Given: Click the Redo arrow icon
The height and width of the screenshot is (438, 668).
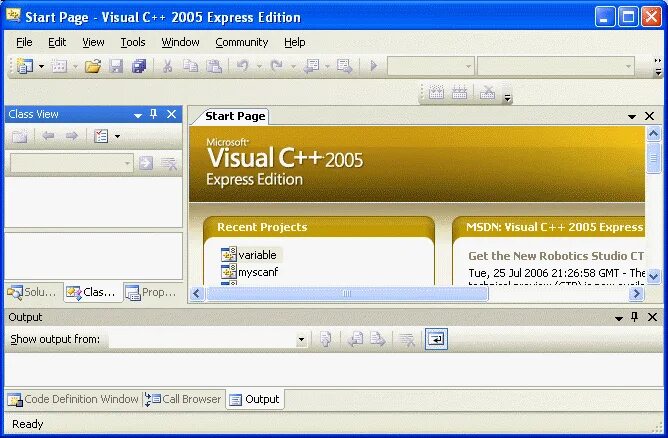Looking at the screenshot, I should [277, 66].
